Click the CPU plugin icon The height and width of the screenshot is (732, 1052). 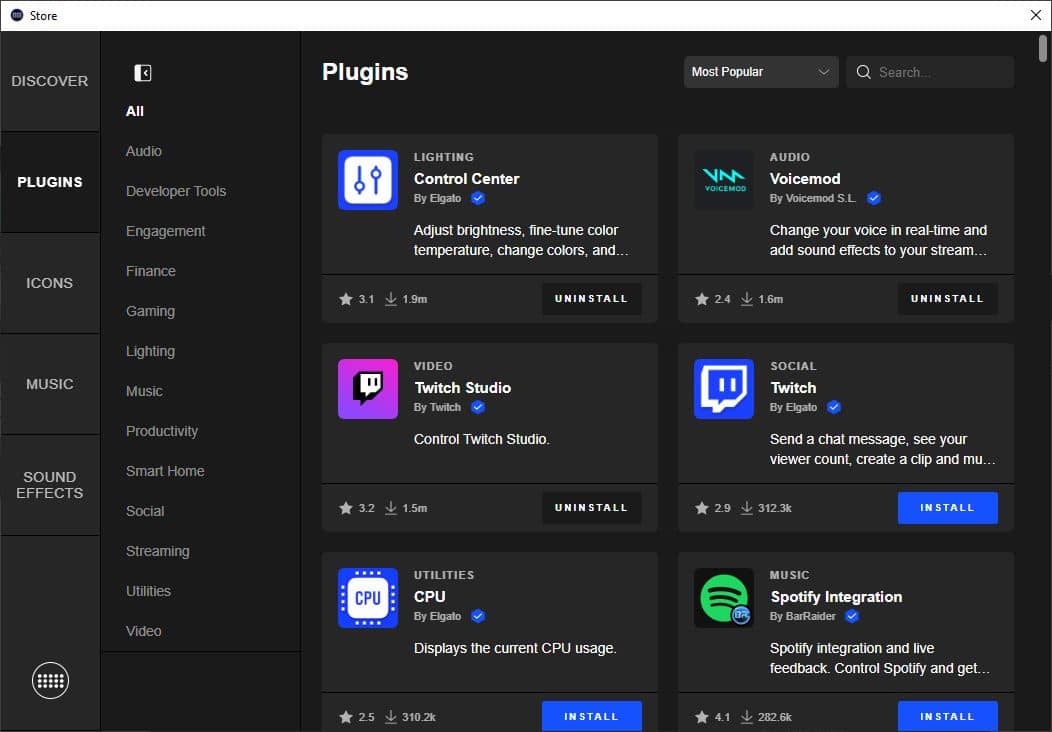point(368,598)
